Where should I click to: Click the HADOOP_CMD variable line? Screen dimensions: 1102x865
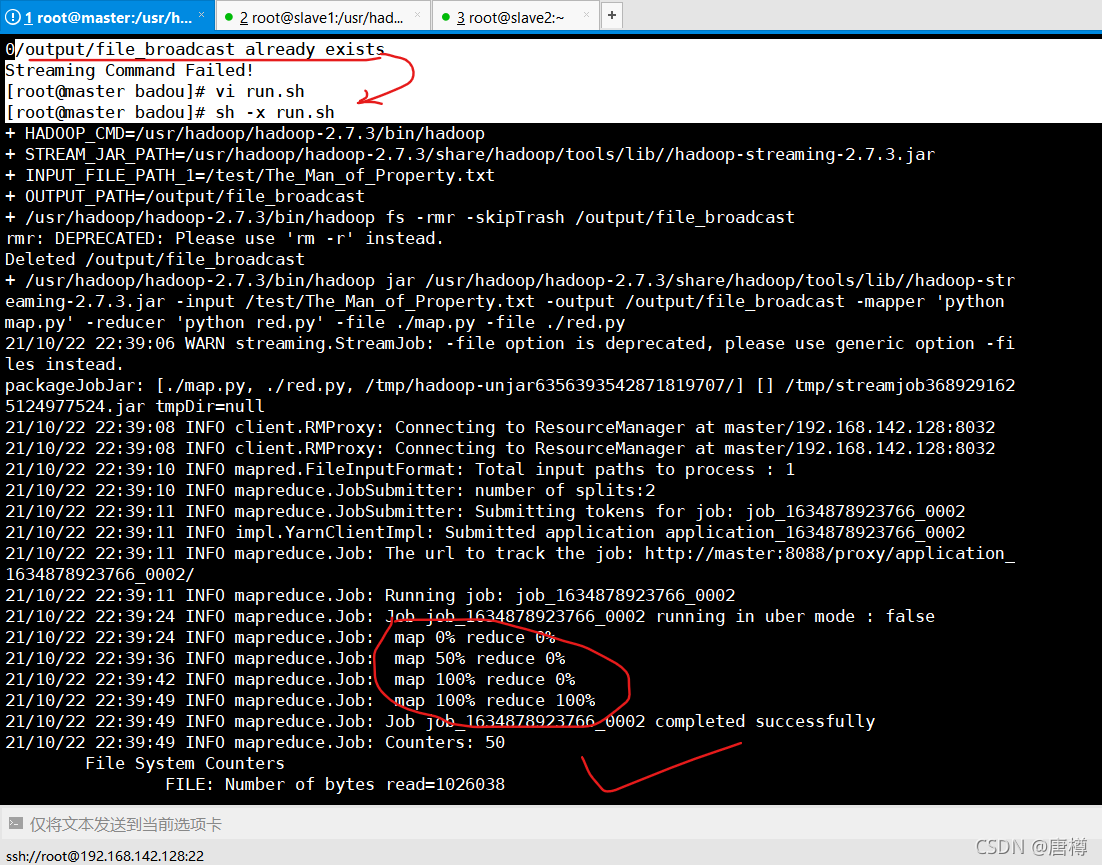tap(245, 134)
